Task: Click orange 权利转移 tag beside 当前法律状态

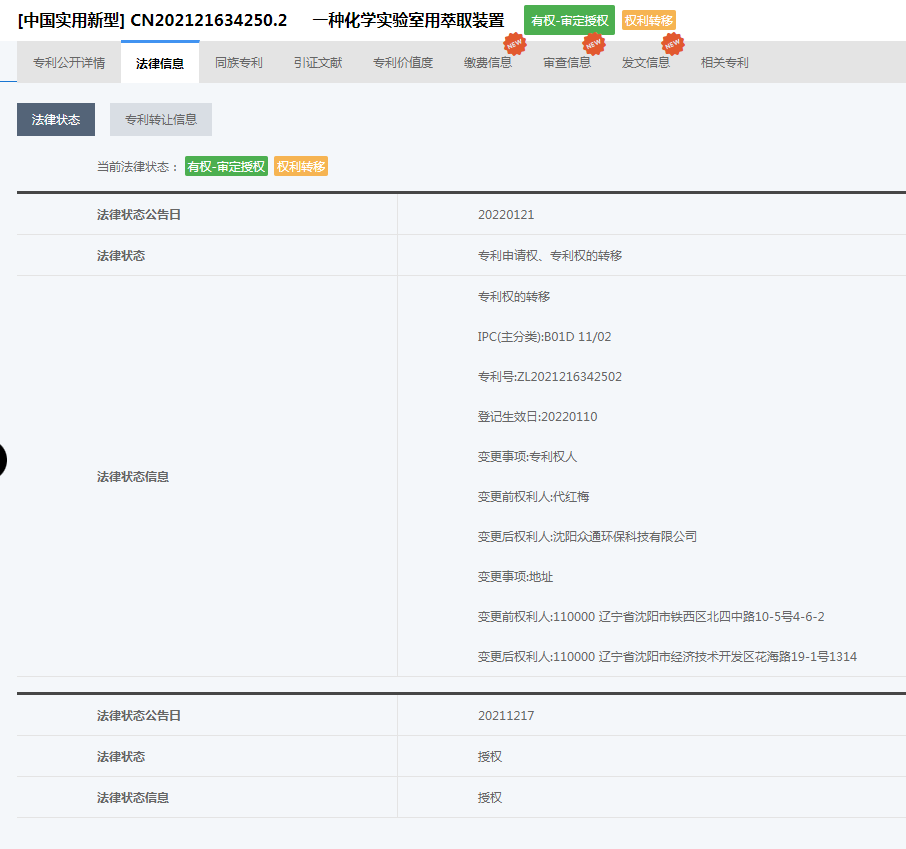Action: [301, 167]
